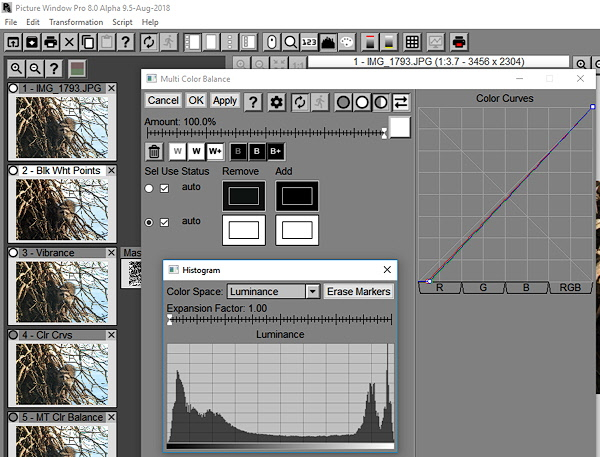Close the 2 - Blk Wht Points thumbnail
The width and height of the screenshot is (600, 457).
[111, 170]
